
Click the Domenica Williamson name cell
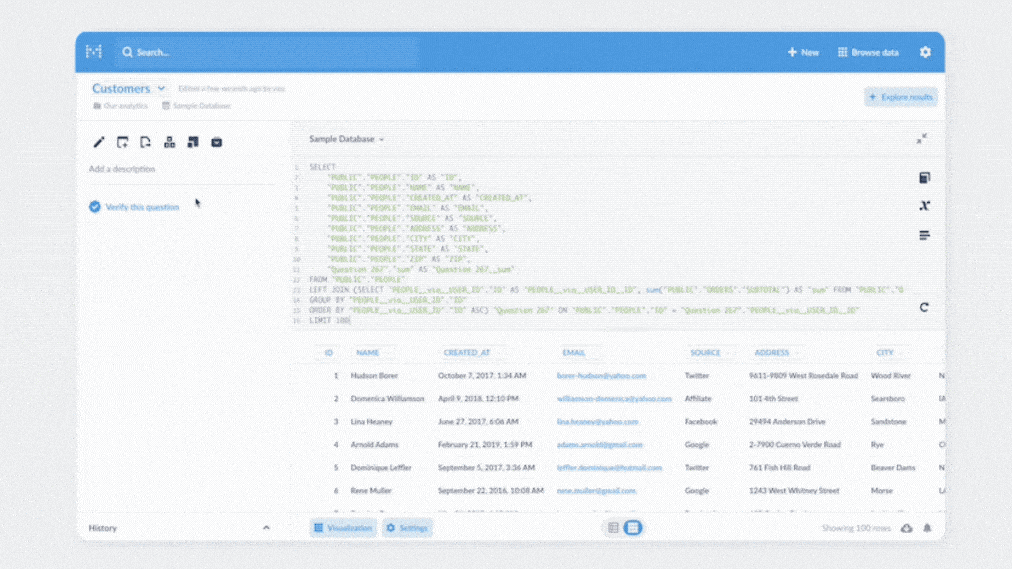tap(387, 399)
